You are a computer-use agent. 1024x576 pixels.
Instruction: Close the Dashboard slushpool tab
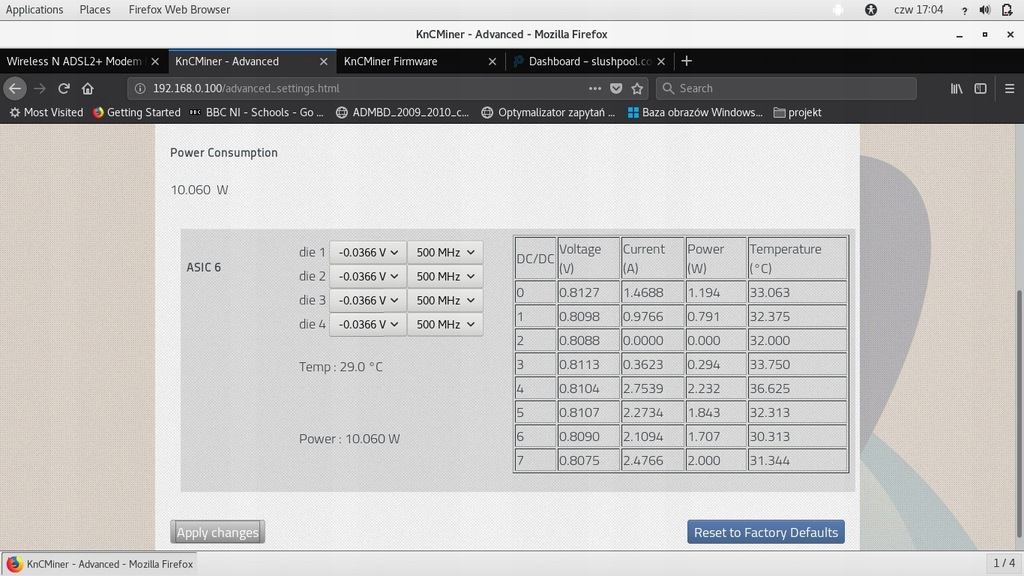point(661,61)
